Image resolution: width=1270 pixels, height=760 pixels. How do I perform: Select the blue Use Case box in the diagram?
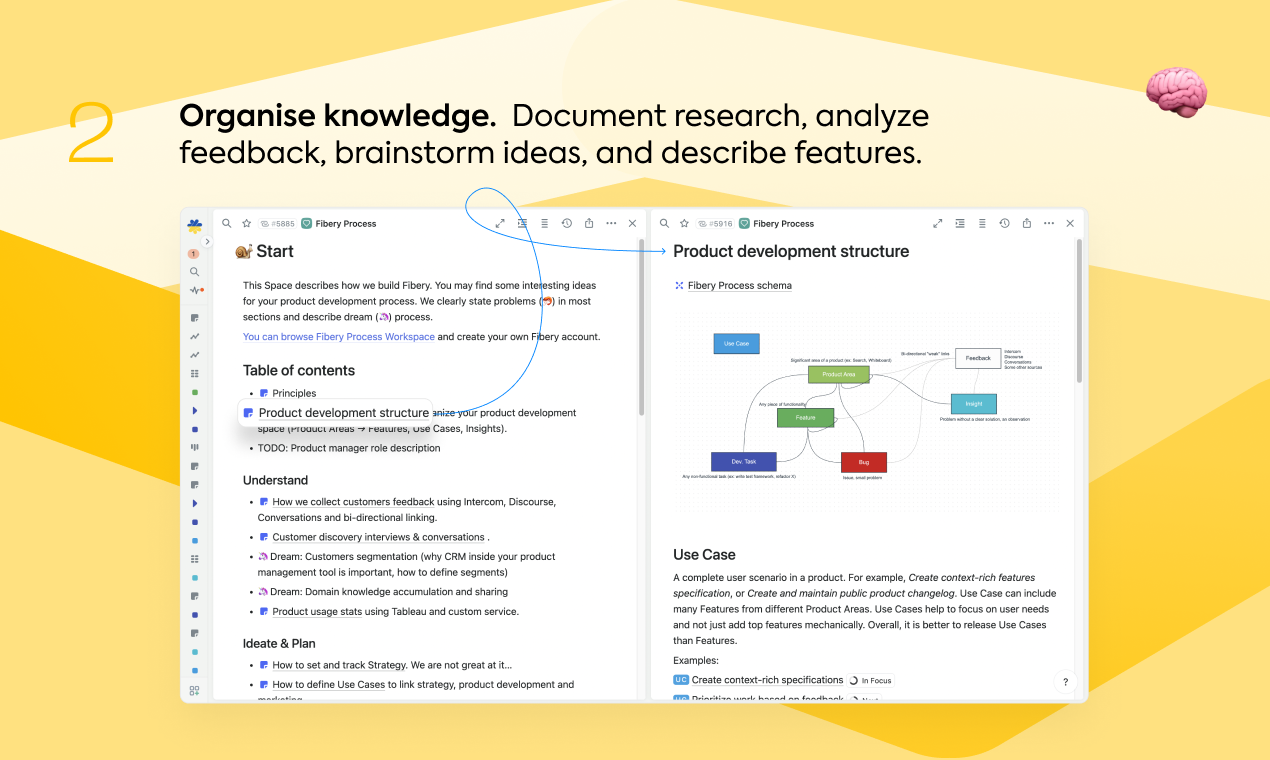point(736,344)
